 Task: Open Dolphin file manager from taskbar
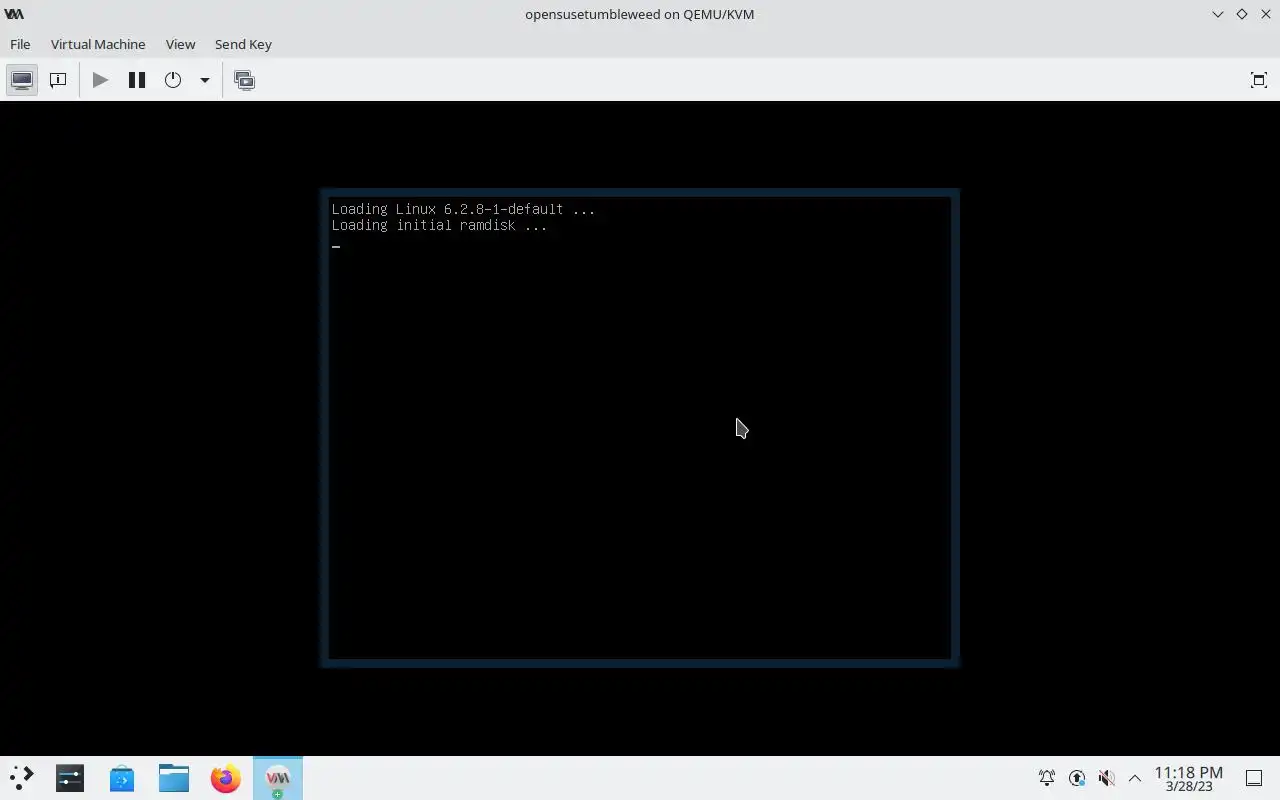[x=174, y=778]
